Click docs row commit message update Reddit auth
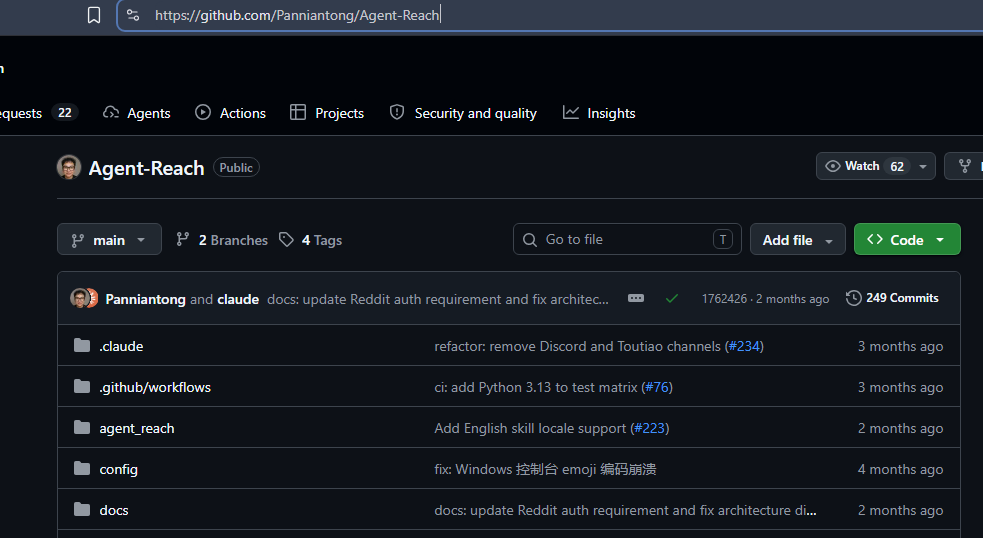The height and width of the screenshot is (538, 983). [x=625, y=510]
